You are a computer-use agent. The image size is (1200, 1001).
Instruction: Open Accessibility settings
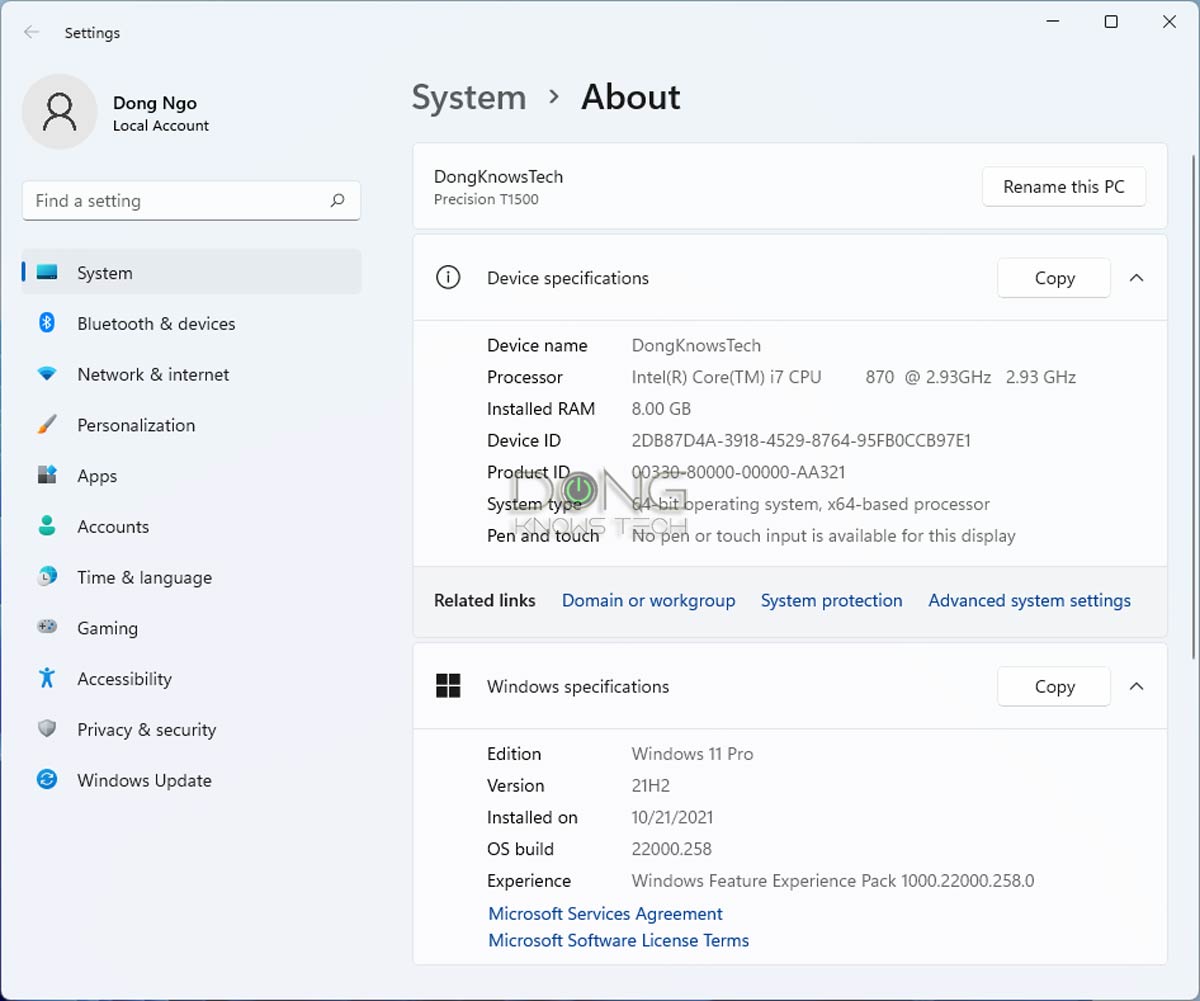pyautogui.click(x=191, y=678)
